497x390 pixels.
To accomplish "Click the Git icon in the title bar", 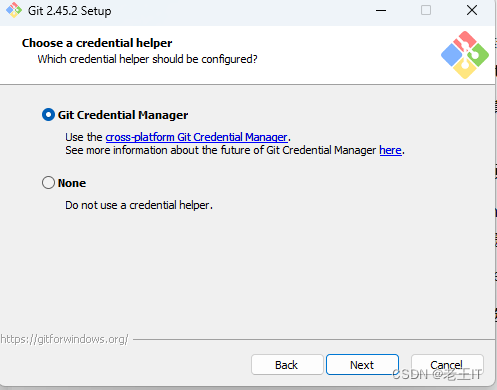I will 14,10.
